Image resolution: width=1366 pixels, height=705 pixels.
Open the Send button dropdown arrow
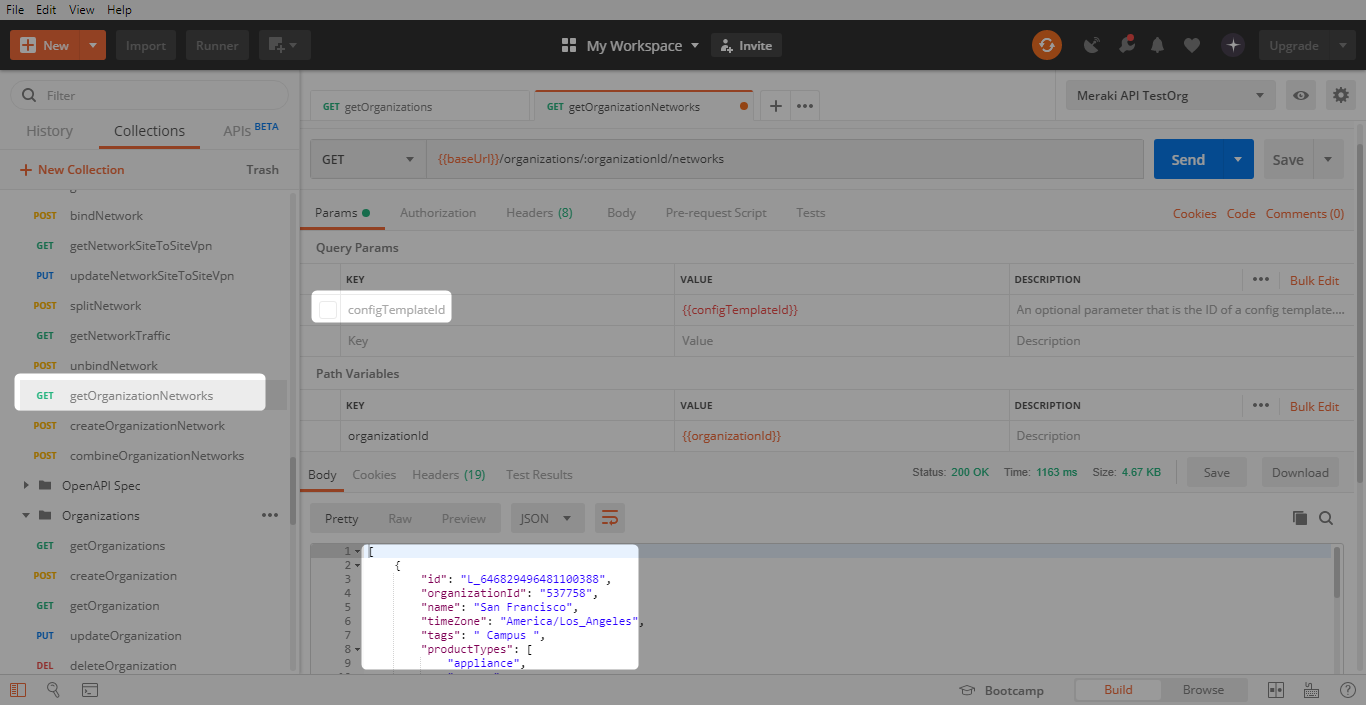pos(1238,159)
